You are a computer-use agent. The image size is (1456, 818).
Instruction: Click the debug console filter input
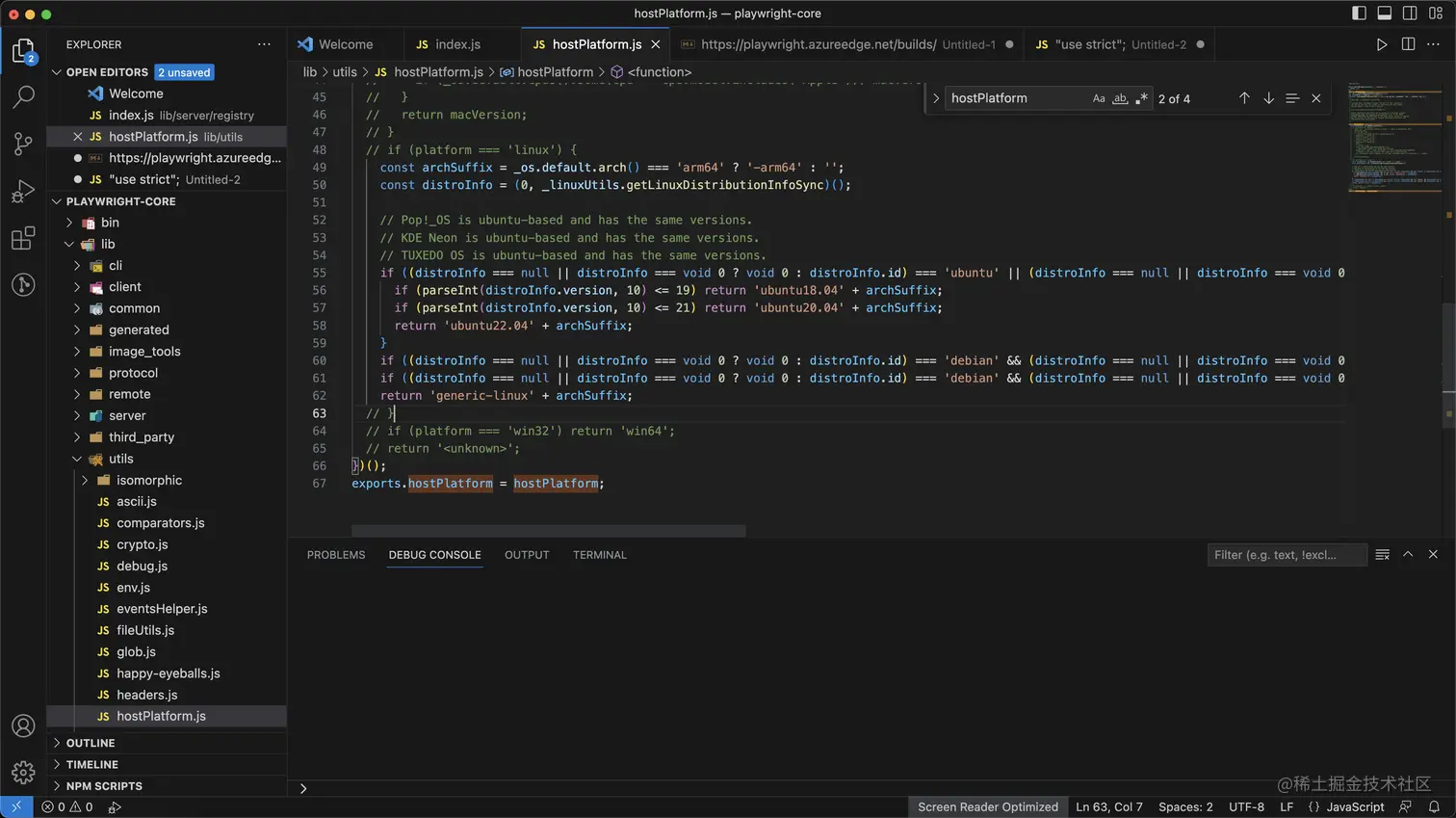tap(1287, 555)
